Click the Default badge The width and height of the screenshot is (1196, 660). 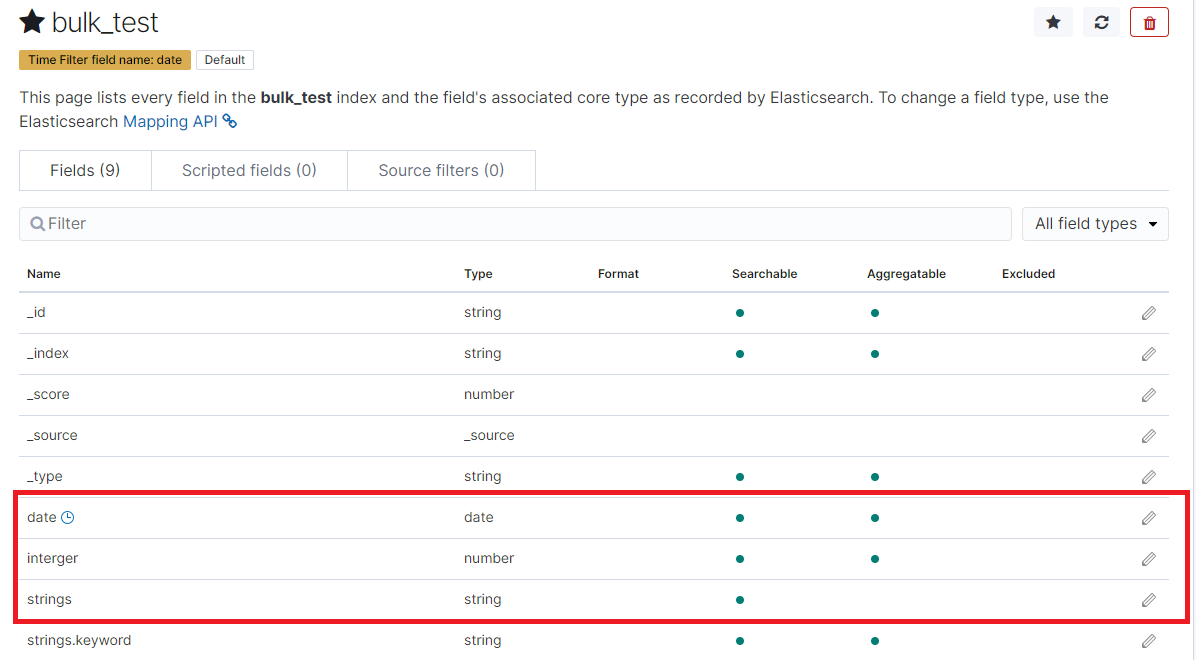(x=224, y=60)
